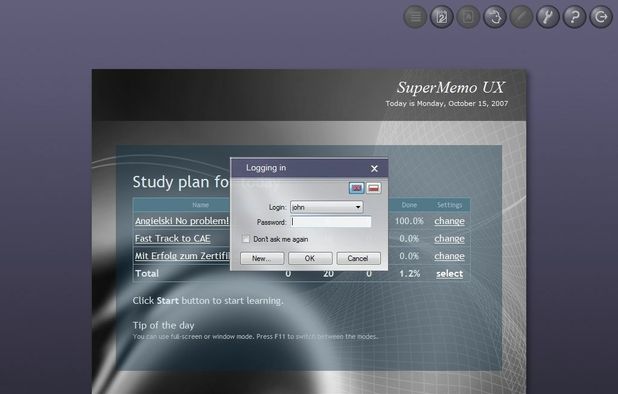The width and height of the screenshot is (618, 394).
Task: Open help with the question mark icon
Action: pyautogui.click(x=574, y=17)
